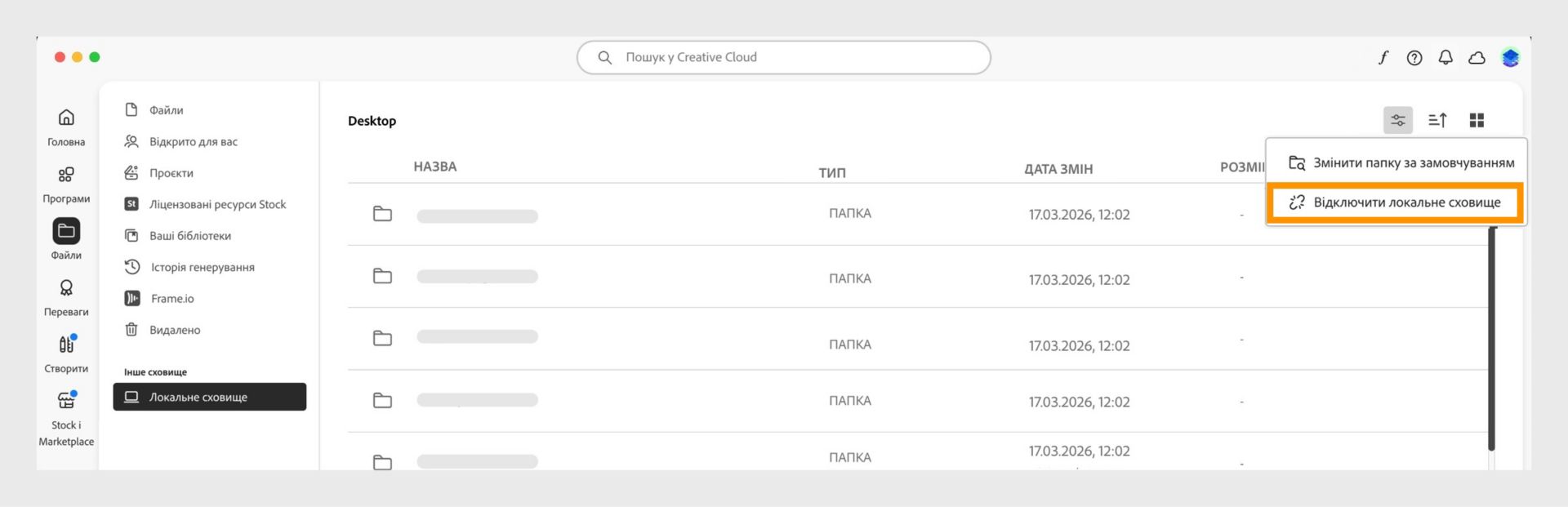The width and height of the screenshot is (1568, 507).
Task: Toggle the filter settings button
Action: coord(1398,120)
